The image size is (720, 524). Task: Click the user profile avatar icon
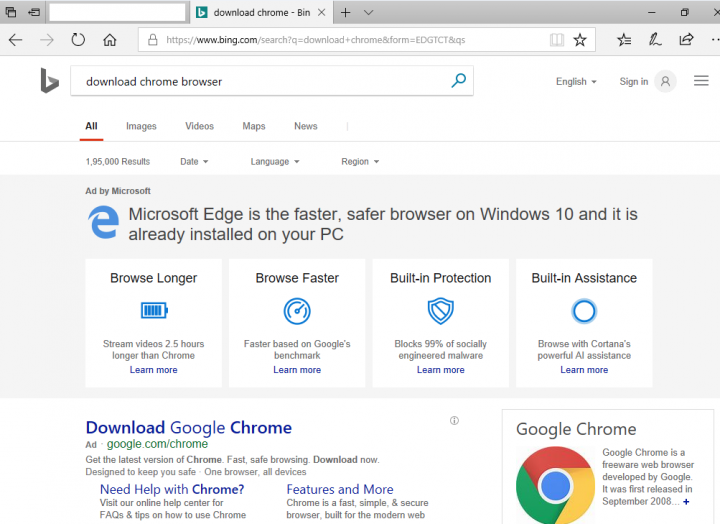[665, 82]
